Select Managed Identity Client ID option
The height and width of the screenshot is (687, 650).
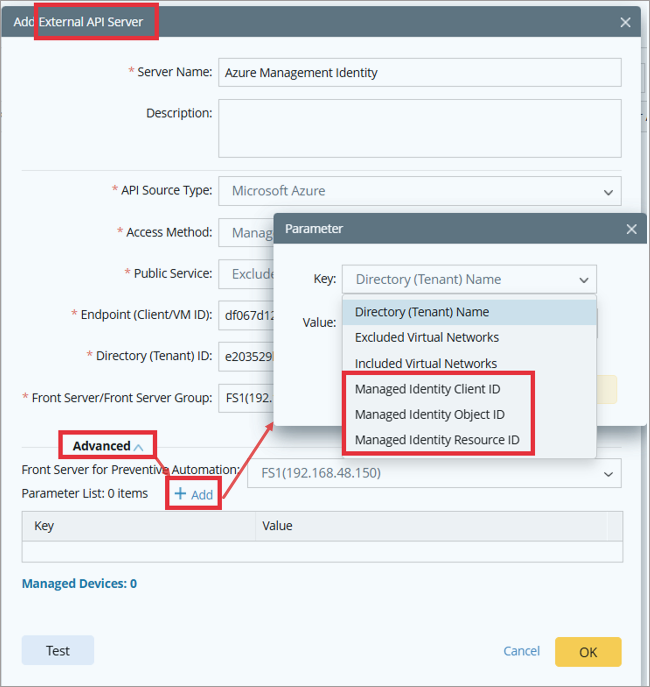pos(427,389)
